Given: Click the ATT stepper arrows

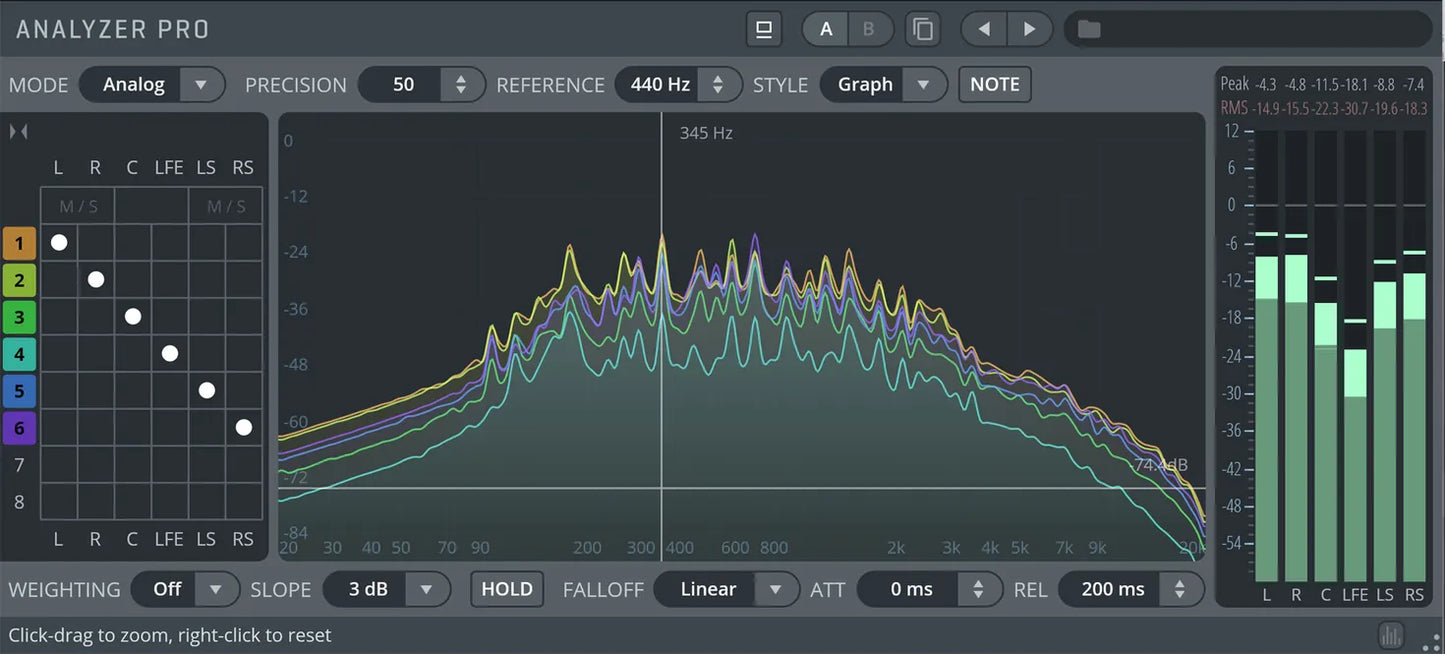Looking at the screenshot, I should pyautogui.click(x=978, y=589).
